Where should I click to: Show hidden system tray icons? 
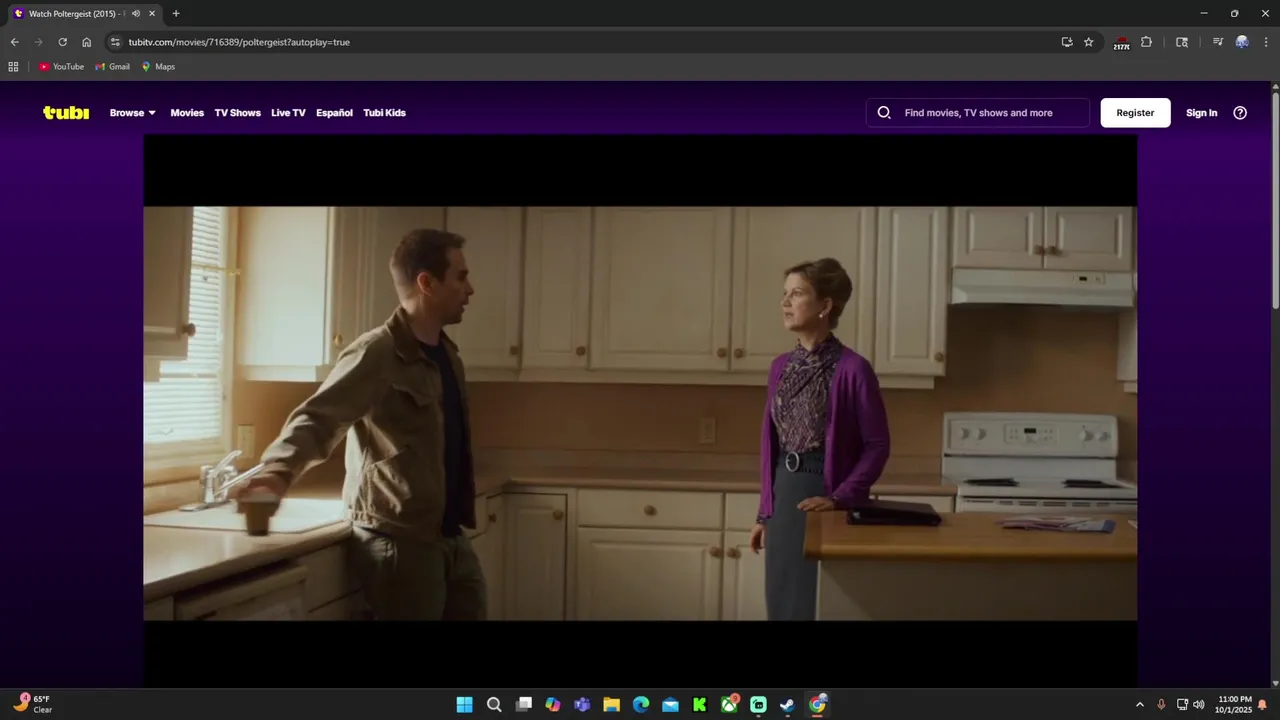tap(1139, 705)
